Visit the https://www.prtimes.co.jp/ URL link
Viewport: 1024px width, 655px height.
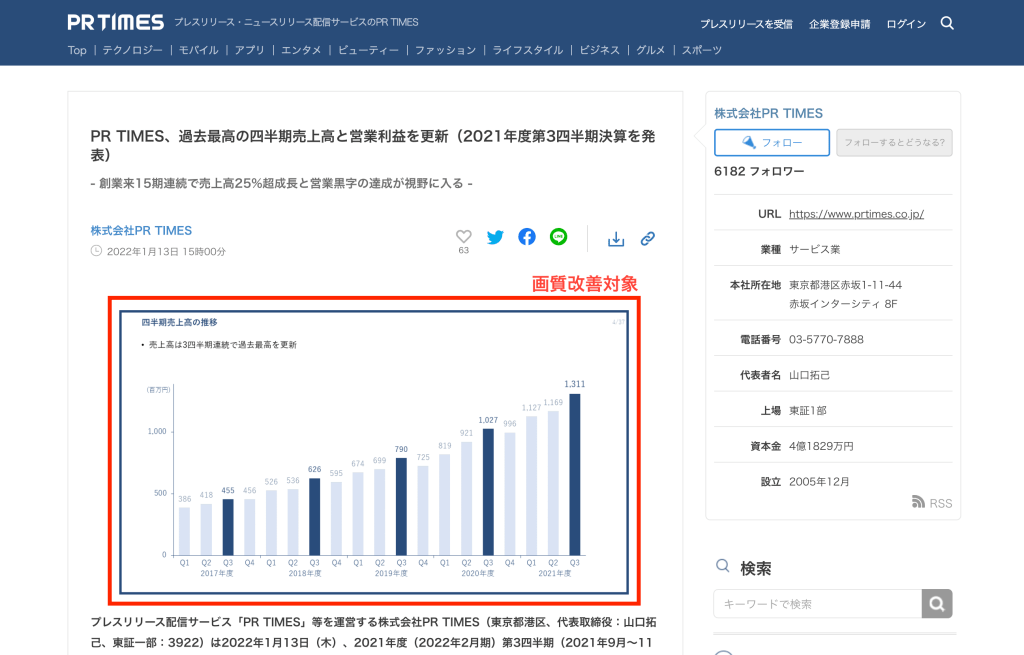[x=856, y=214]
